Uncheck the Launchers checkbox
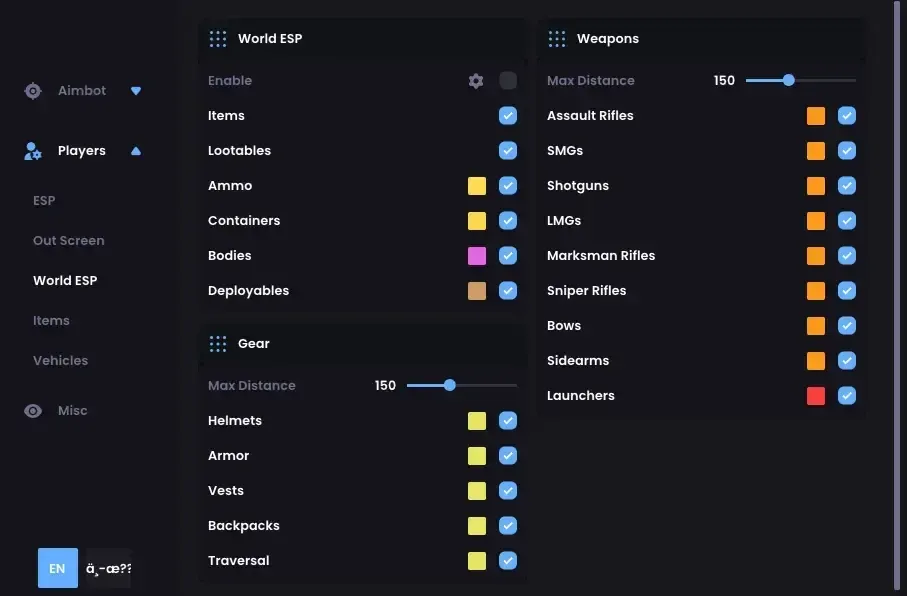Image resolution: width=907 pixels, height=596 pixels. pos(847,396)
